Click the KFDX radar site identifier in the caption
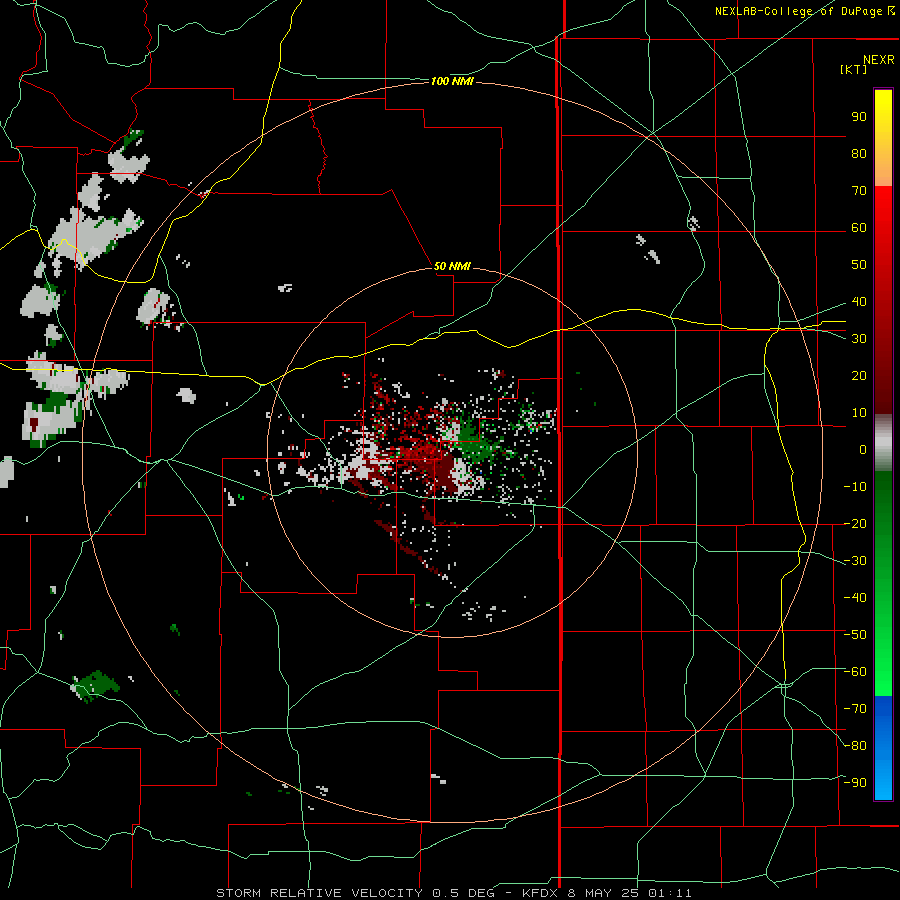 [541, 893]
